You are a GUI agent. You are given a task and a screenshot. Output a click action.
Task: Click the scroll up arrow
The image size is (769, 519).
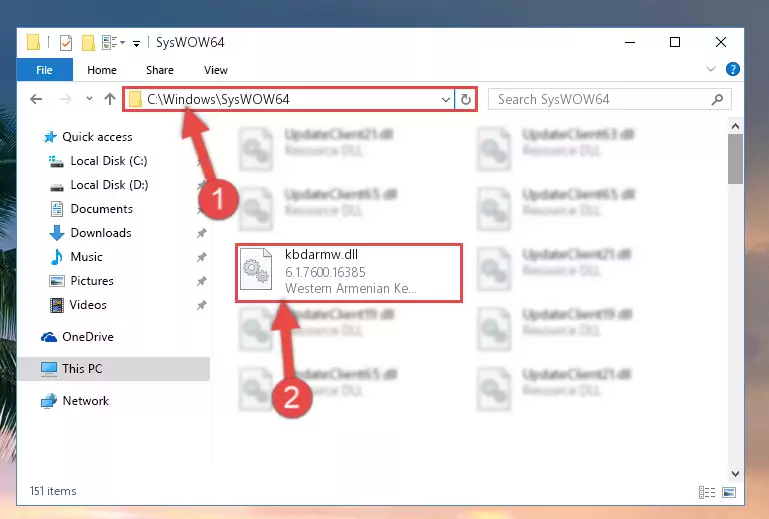tap(735, 127)
